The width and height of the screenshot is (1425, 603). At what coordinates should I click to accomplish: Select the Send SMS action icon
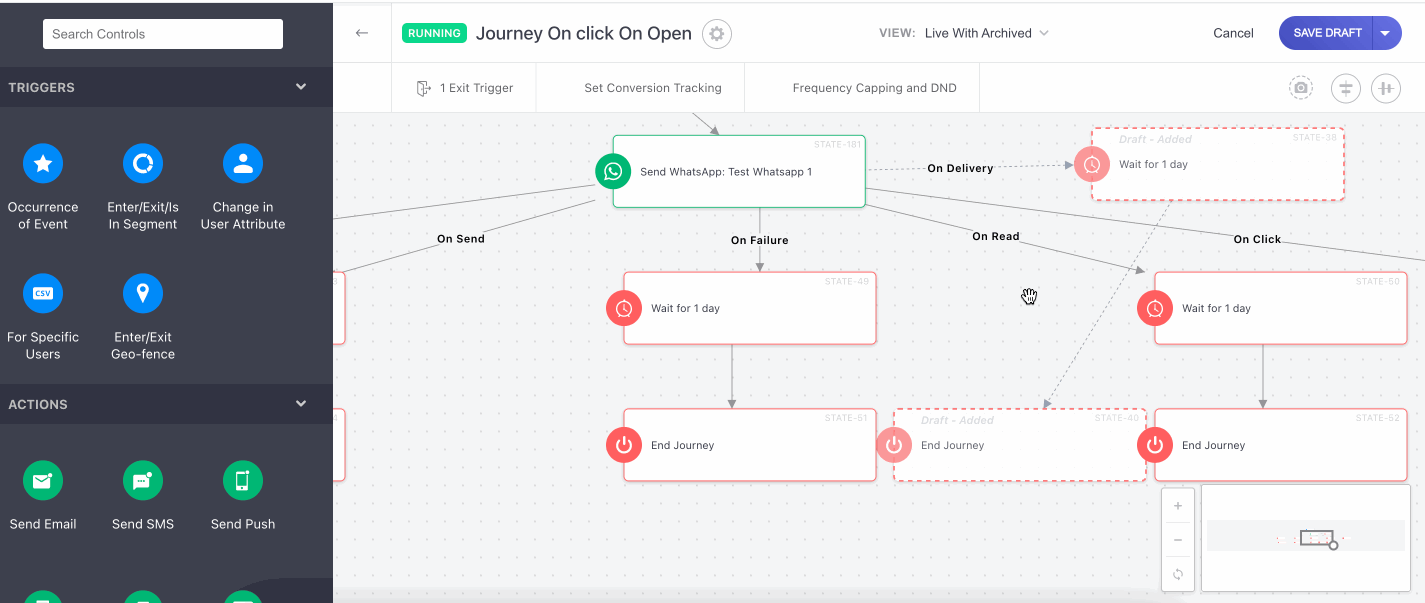pyautogui.click(x=143, y=481)
